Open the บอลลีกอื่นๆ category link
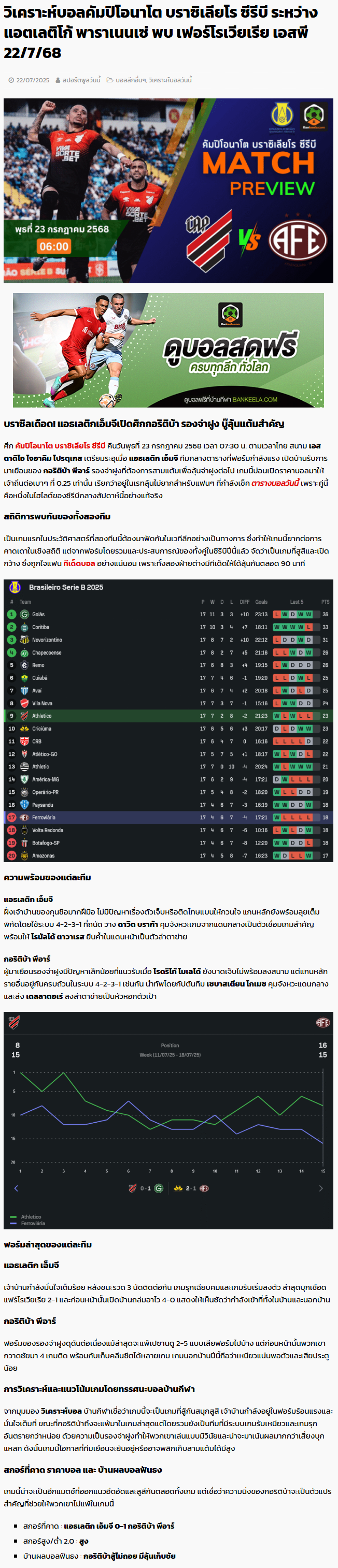 coord(130,80)
